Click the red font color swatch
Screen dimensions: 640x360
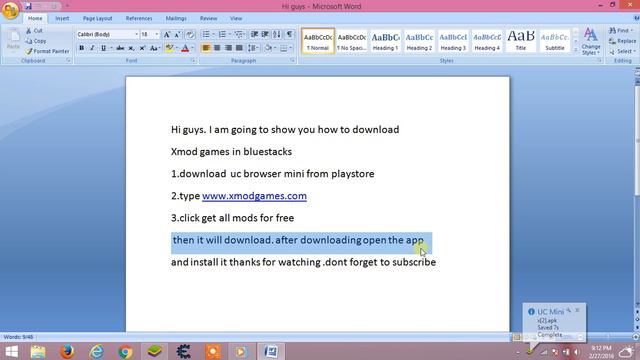pyautogui.click(x=185, y=48)
